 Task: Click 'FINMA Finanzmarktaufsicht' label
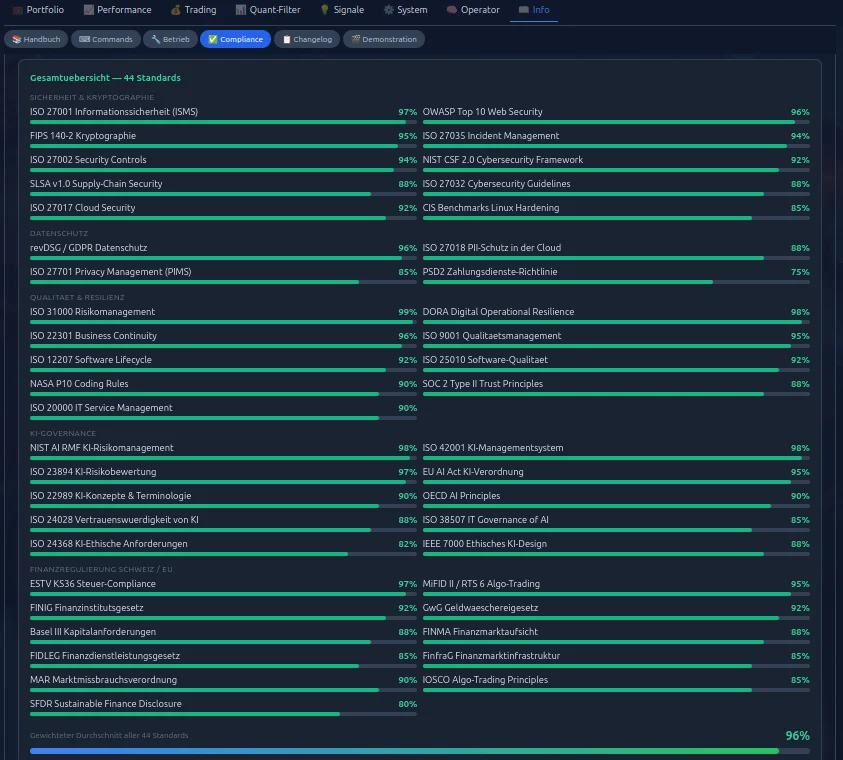[480, 632]
